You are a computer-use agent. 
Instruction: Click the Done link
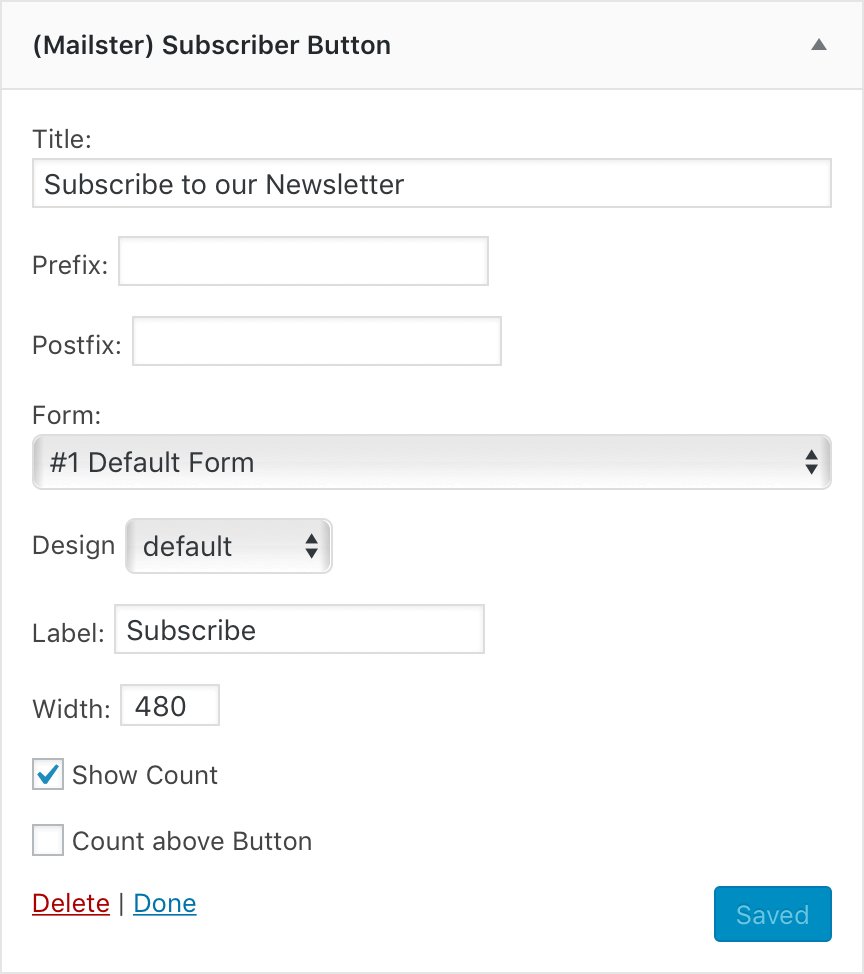[164, 902]
